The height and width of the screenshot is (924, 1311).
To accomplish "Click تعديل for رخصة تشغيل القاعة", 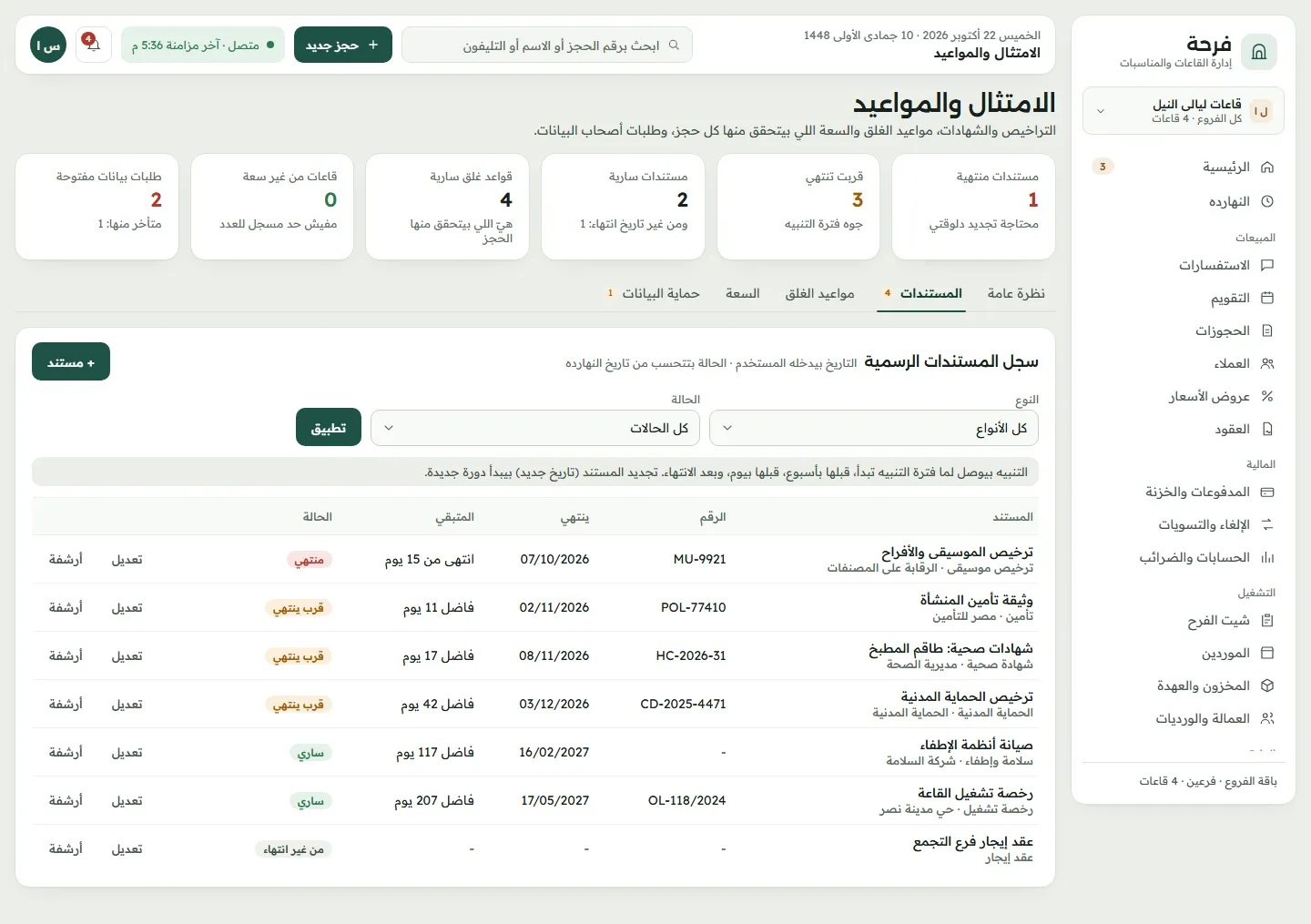I will coord(127,801).
